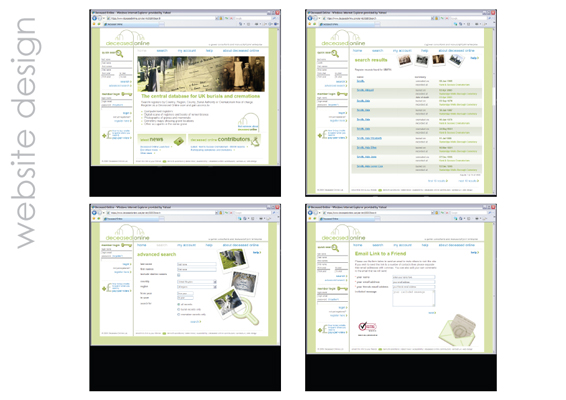
Task: Click 'help' in advanced search window navigation bar
Action: click(x=209, y=245)
